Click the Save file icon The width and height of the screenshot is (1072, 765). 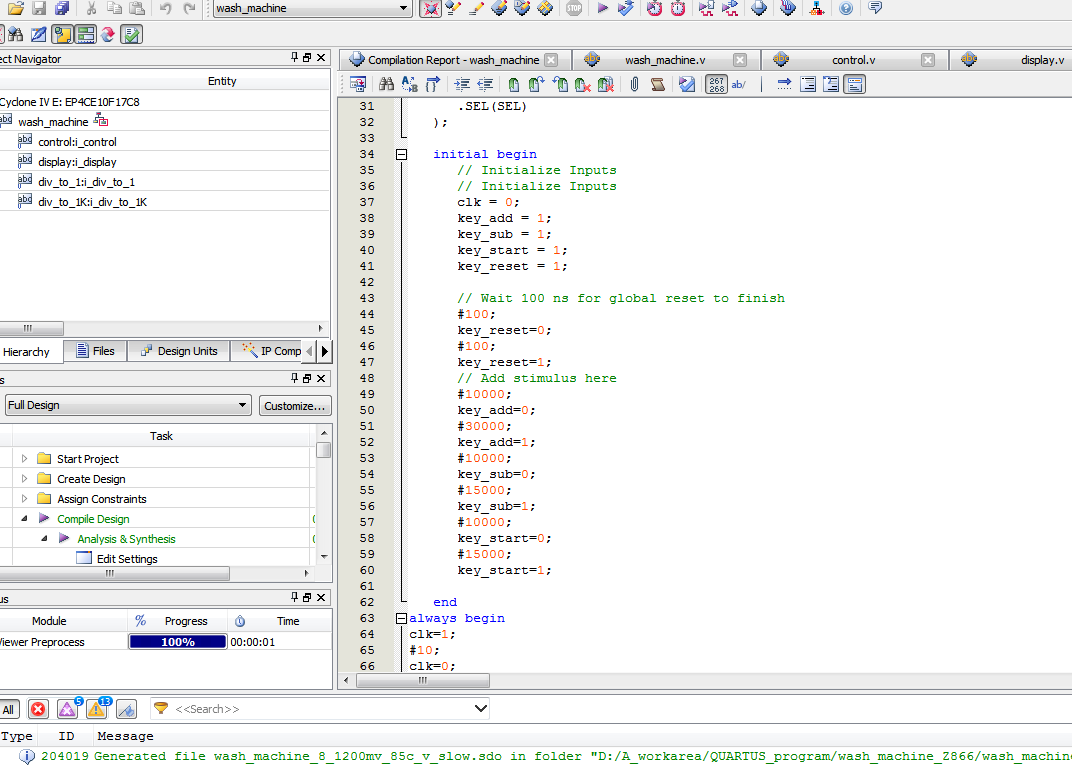[39, 8]
